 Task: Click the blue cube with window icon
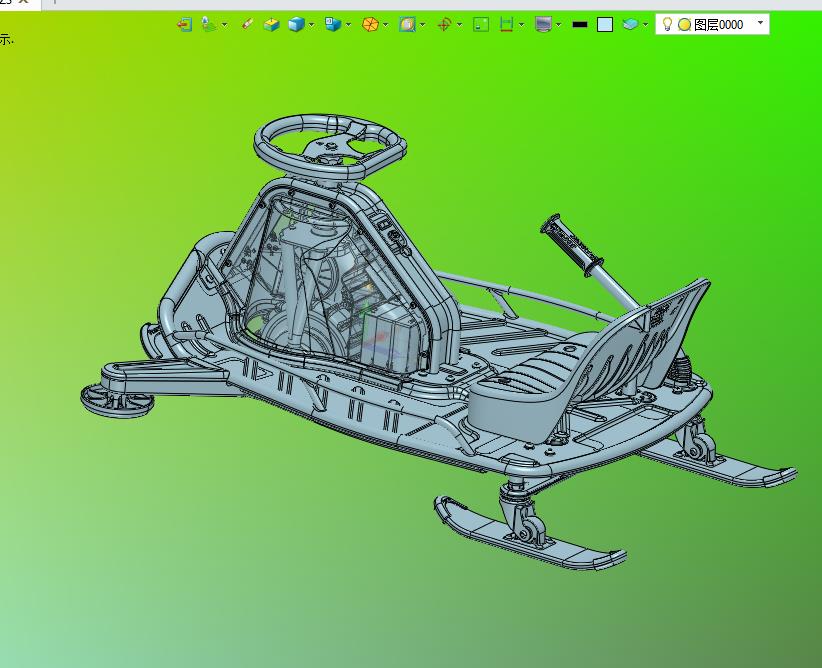(x=333, y=24)
